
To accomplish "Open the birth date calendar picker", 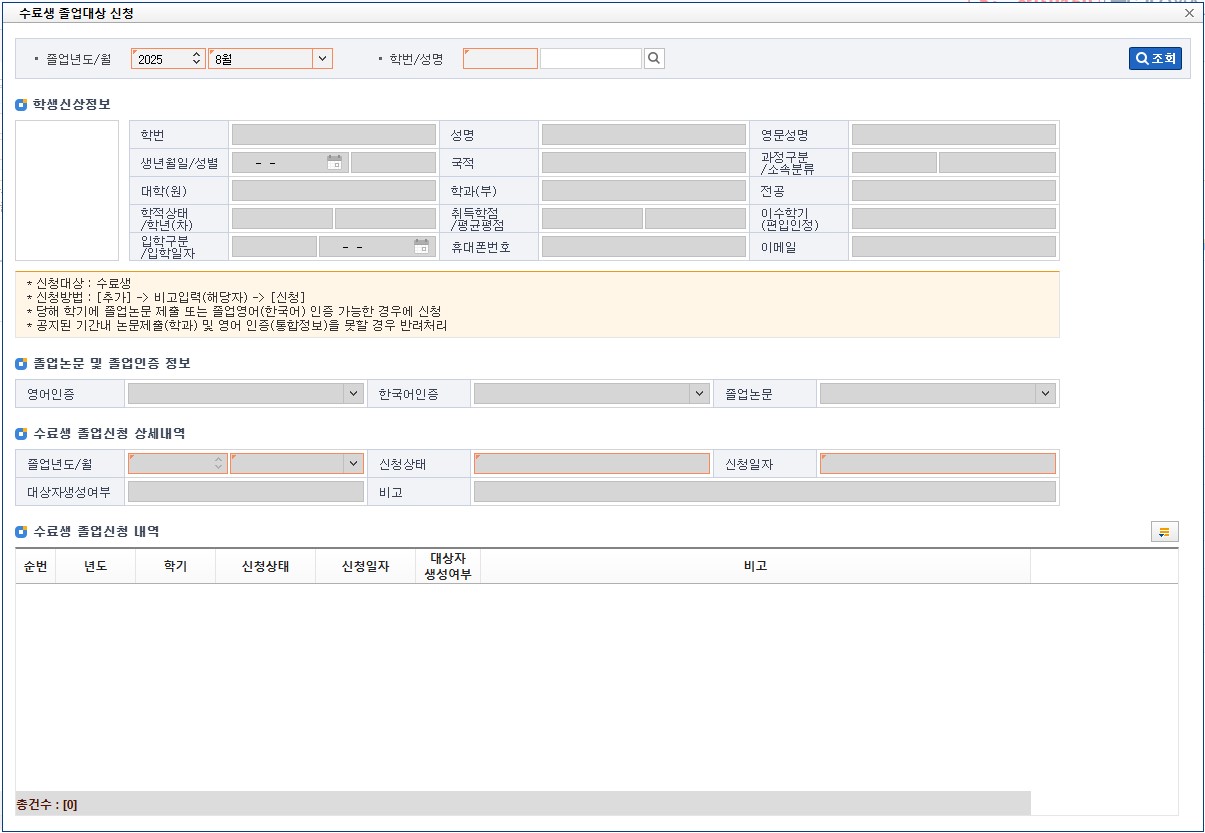I will [334, 163].
